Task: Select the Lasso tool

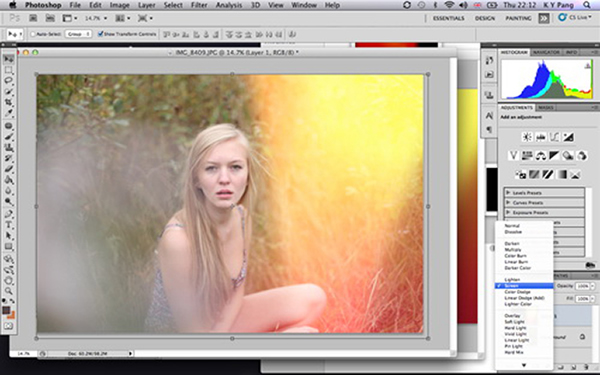Action: coord(8,80)
